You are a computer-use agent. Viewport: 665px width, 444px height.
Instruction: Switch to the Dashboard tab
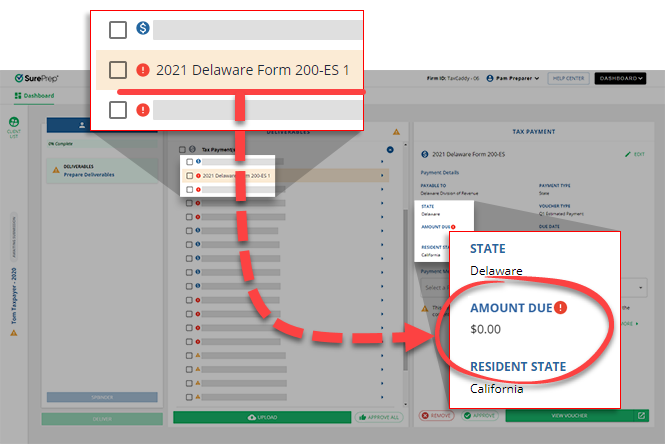[x=34, y=96]
